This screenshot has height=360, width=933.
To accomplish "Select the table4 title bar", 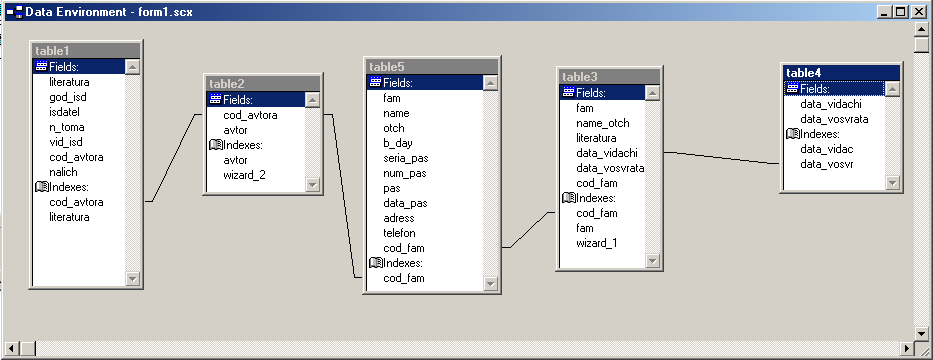I will pyautogui.click(x=841, y=73).
